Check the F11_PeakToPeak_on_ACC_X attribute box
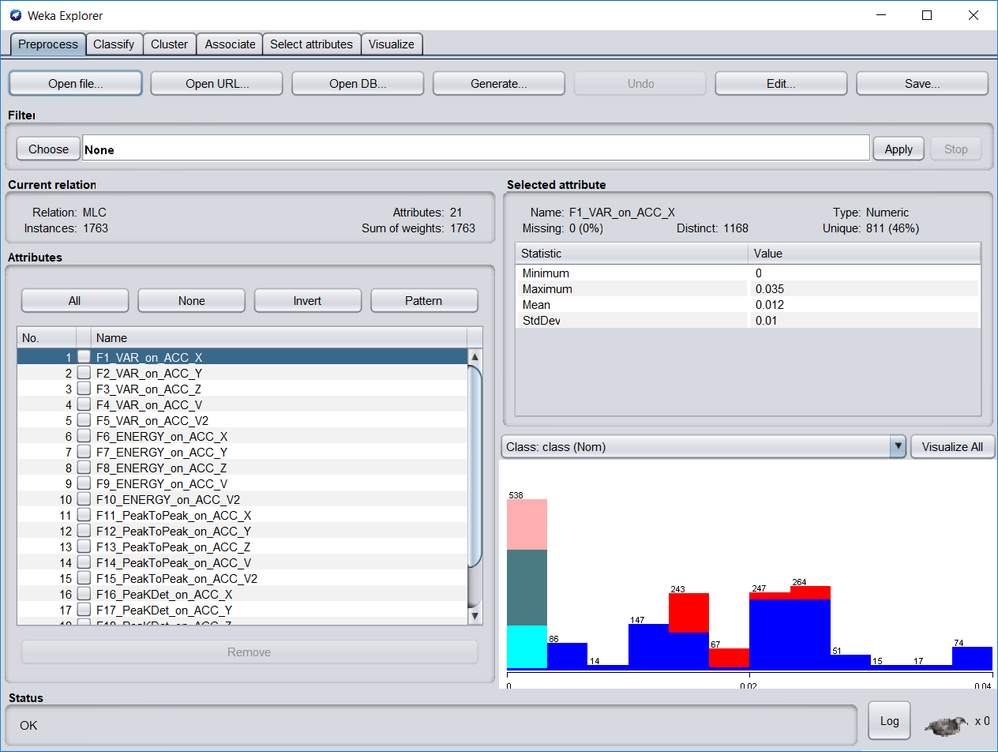 click(x=84, y=515)
